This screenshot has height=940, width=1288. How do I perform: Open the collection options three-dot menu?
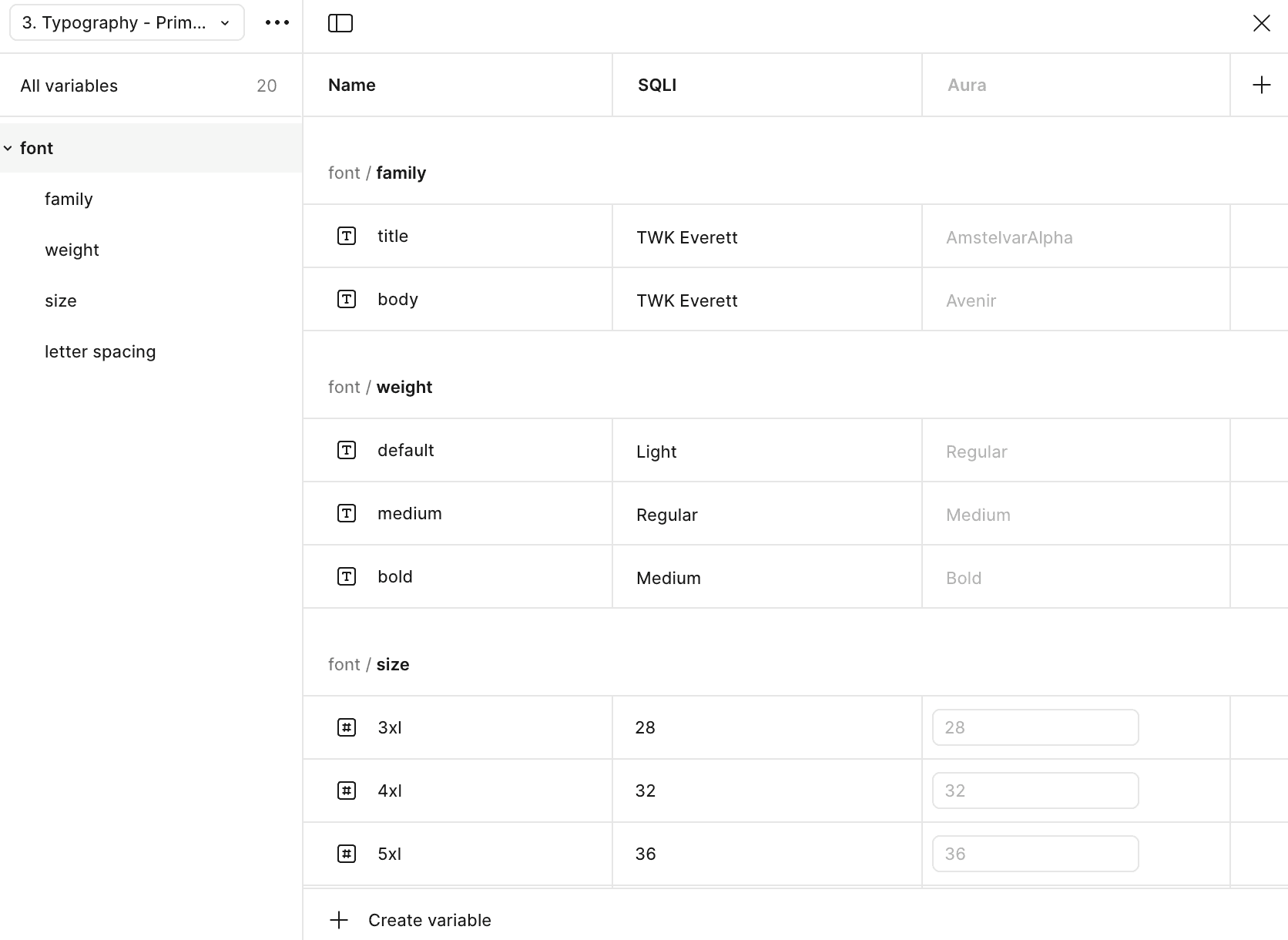(277, 23)
